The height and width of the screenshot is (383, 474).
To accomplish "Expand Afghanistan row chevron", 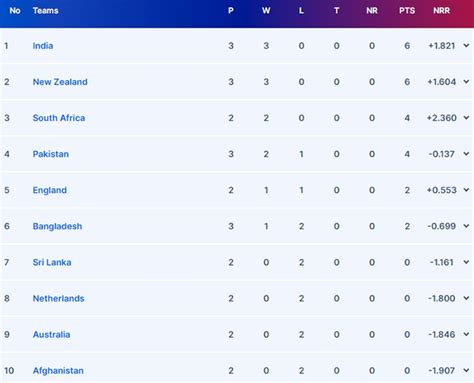I will coord(466,370).
